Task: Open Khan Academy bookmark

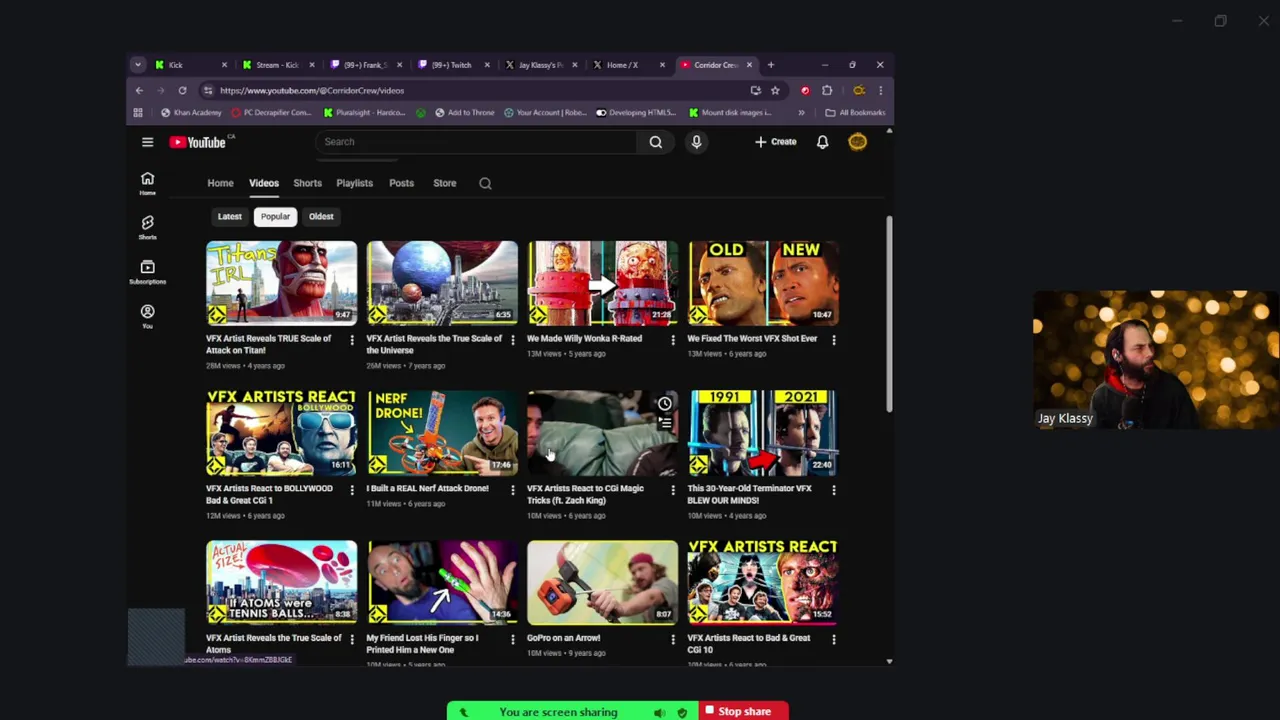Action: click(189, 112)
